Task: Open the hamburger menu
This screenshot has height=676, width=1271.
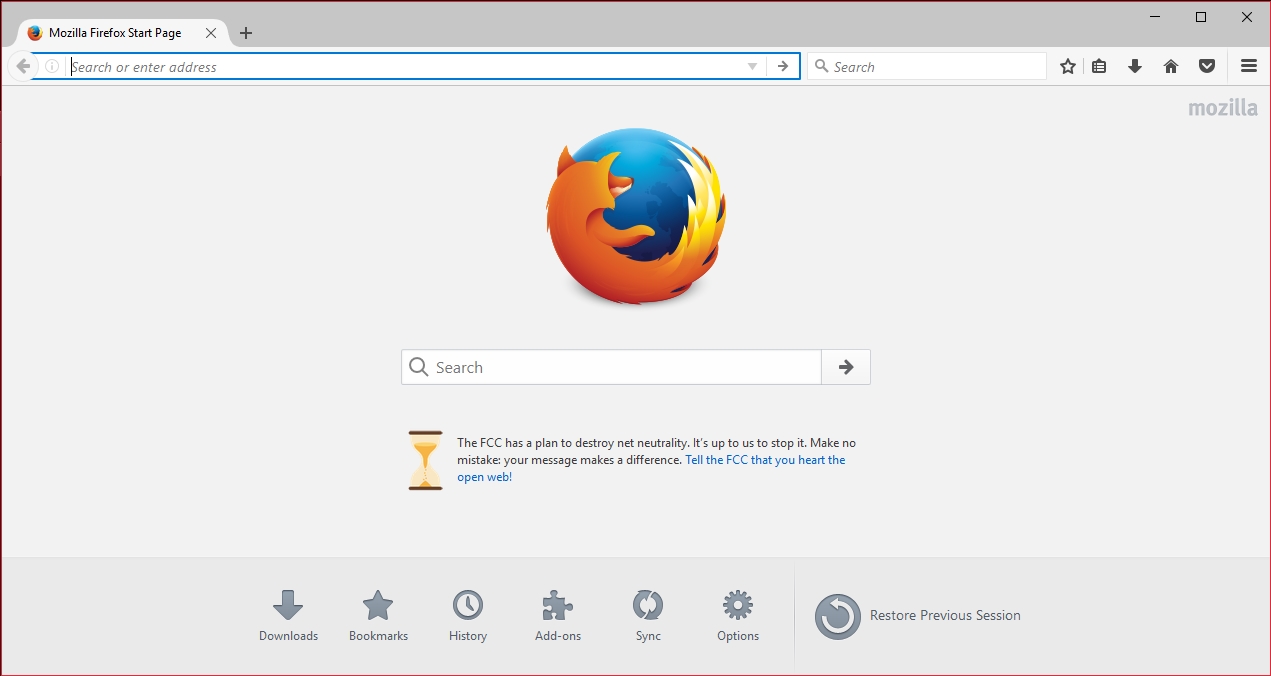Action: [1248, 66]
